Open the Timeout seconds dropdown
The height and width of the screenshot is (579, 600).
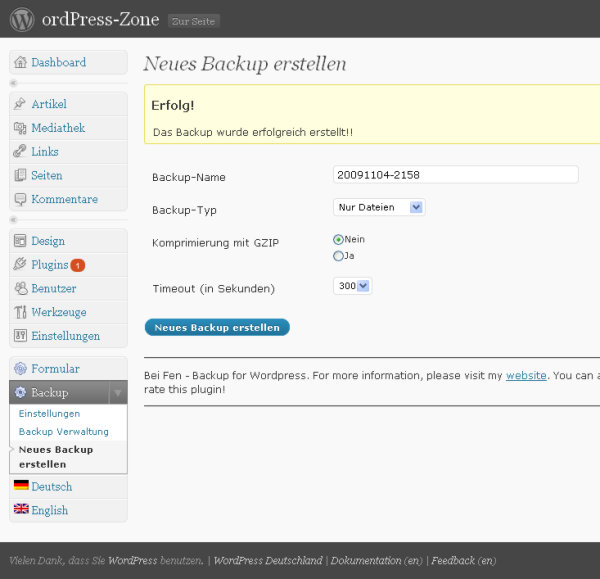352,286
